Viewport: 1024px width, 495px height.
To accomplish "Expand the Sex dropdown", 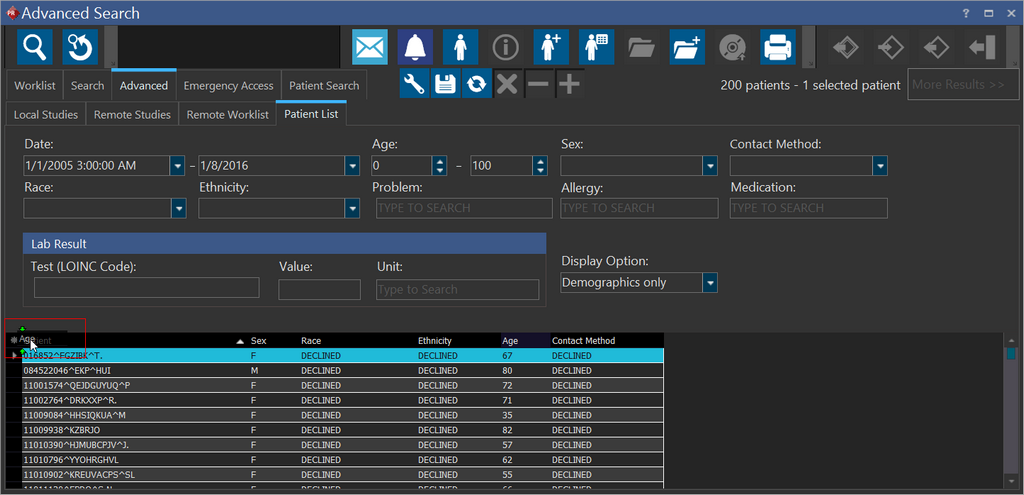I will (x=709, y=166).
